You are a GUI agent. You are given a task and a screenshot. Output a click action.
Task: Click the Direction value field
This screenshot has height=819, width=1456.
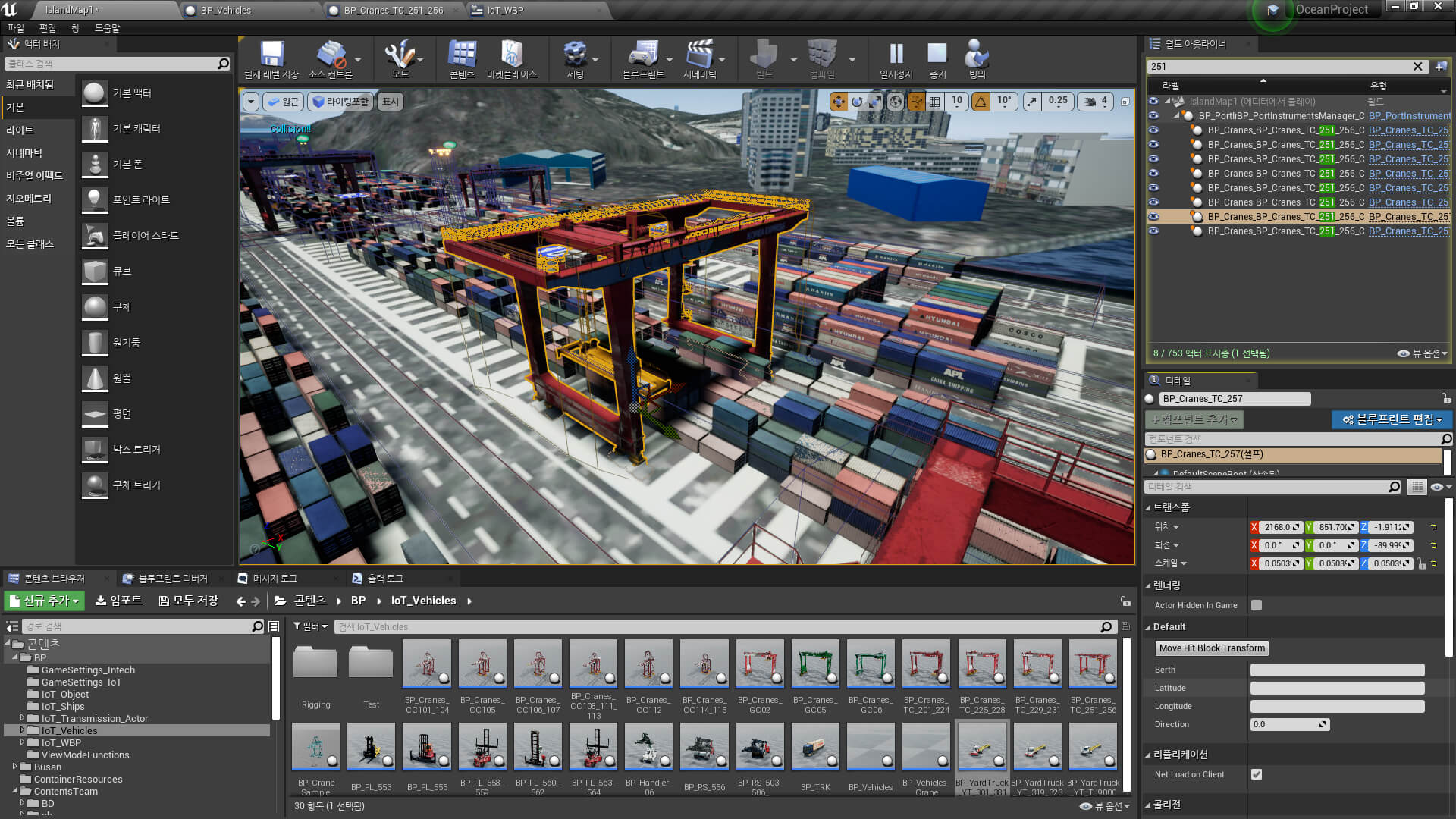[x=1289, y=724]
